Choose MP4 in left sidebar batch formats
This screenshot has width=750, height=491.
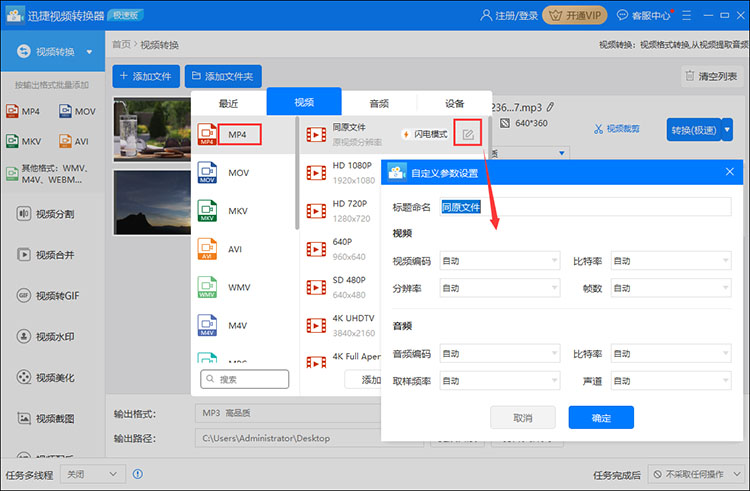pyautogui.click(x=23, y=111)
